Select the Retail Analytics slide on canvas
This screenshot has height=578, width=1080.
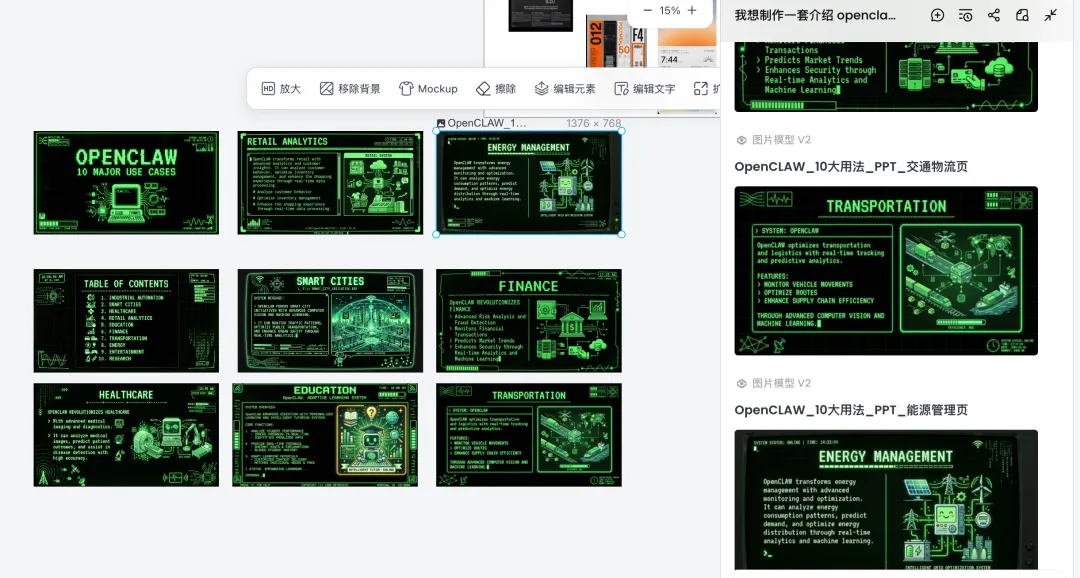coord(331,183)
